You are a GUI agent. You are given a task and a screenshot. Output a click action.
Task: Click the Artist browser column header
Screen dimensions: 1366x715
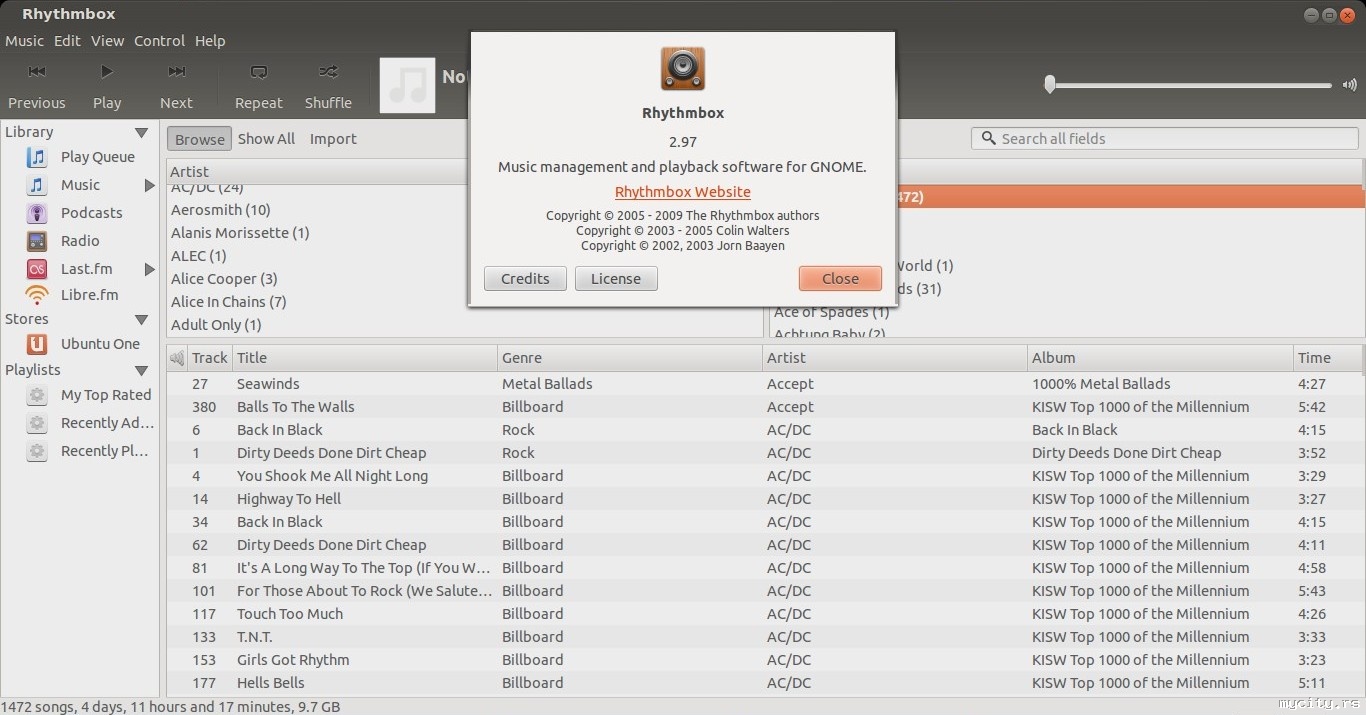[x=318, y=172]
